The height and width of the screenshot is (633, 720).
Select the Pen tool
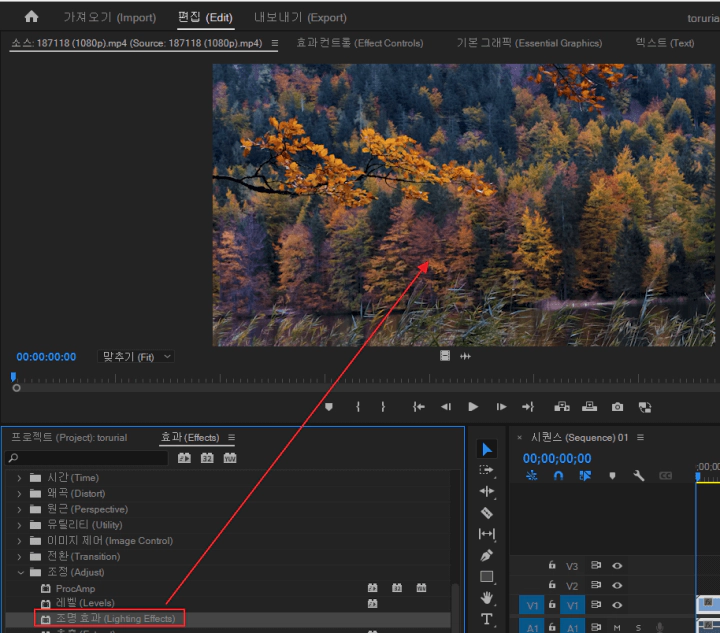point(487,555)
